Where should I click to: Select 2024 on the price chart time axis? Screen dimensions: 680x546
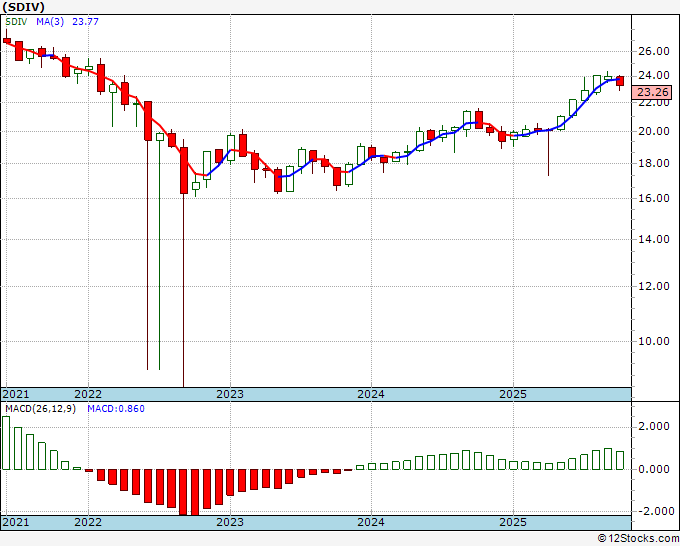[371, 394]
